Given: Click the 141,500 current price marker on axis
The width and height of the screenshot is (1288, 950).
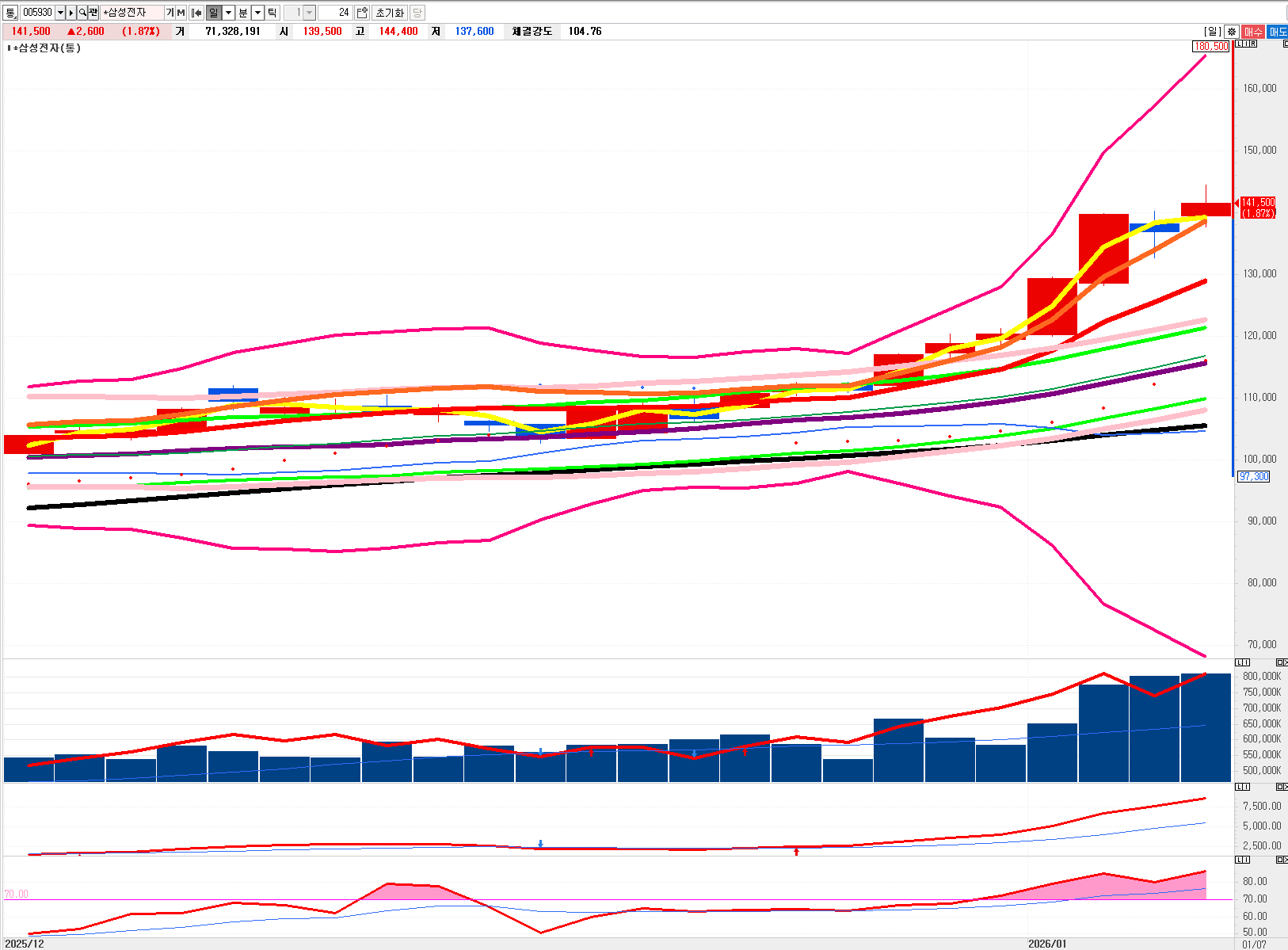Looking at the screenshot, I should (1257, 208).
